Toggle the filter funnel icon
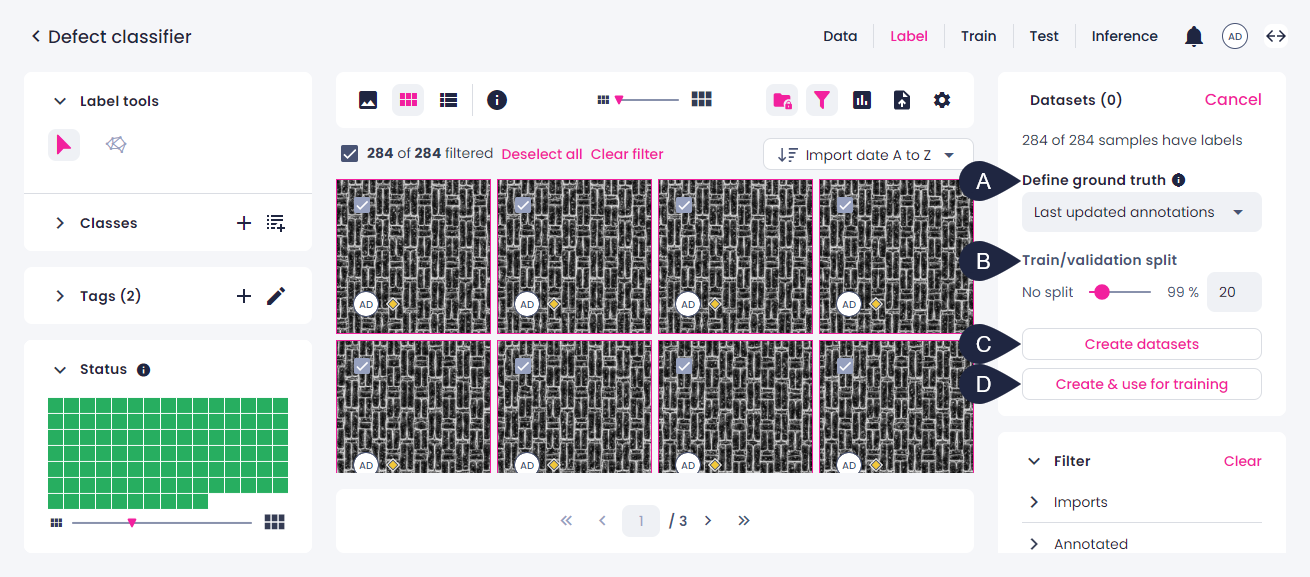Image resolution: width=1310 pixels, height=577 pixels. tap(822, 100)
